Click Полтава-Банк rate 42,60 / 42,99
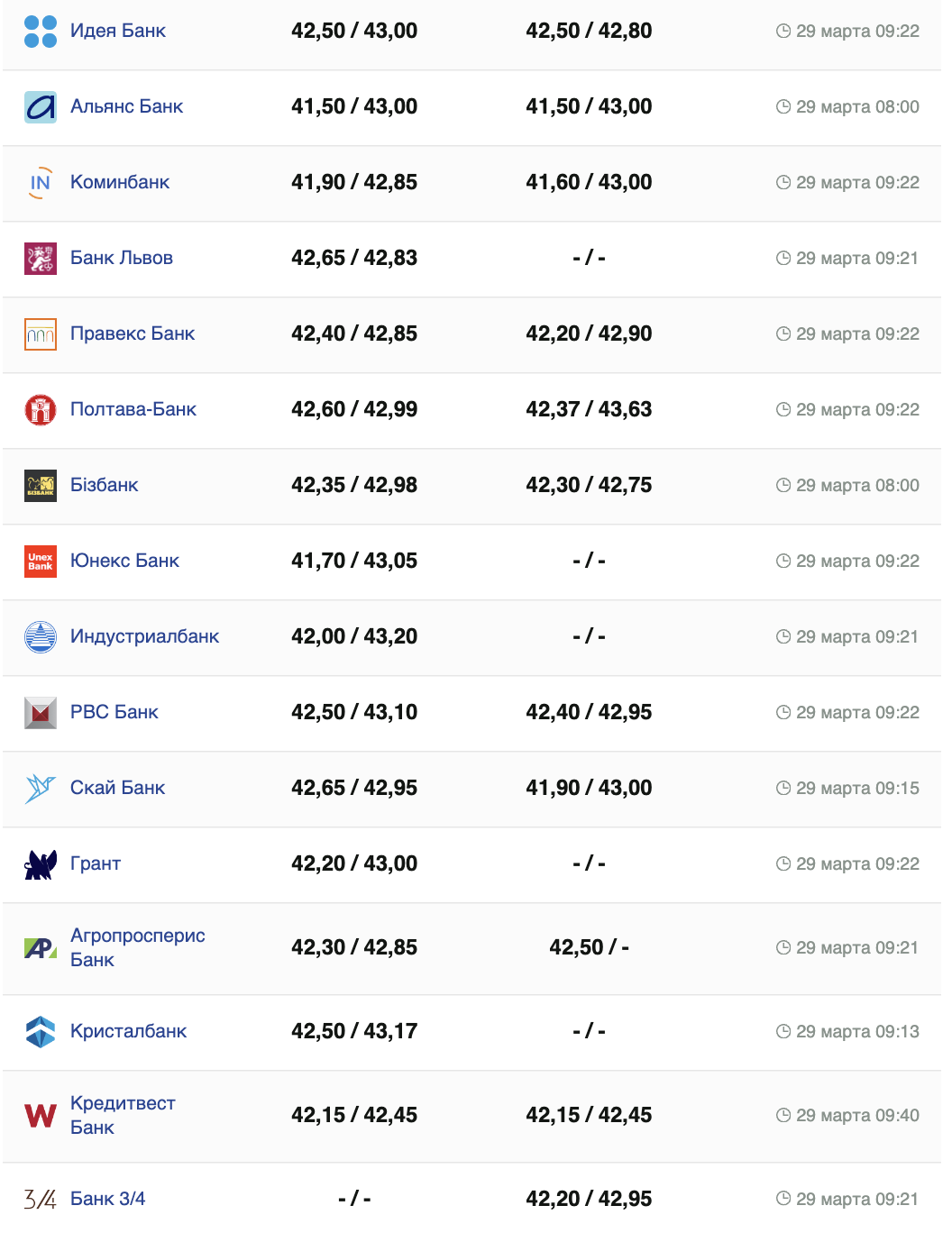The height and width of the screenshot is (1233, 952). pos(354,409)
